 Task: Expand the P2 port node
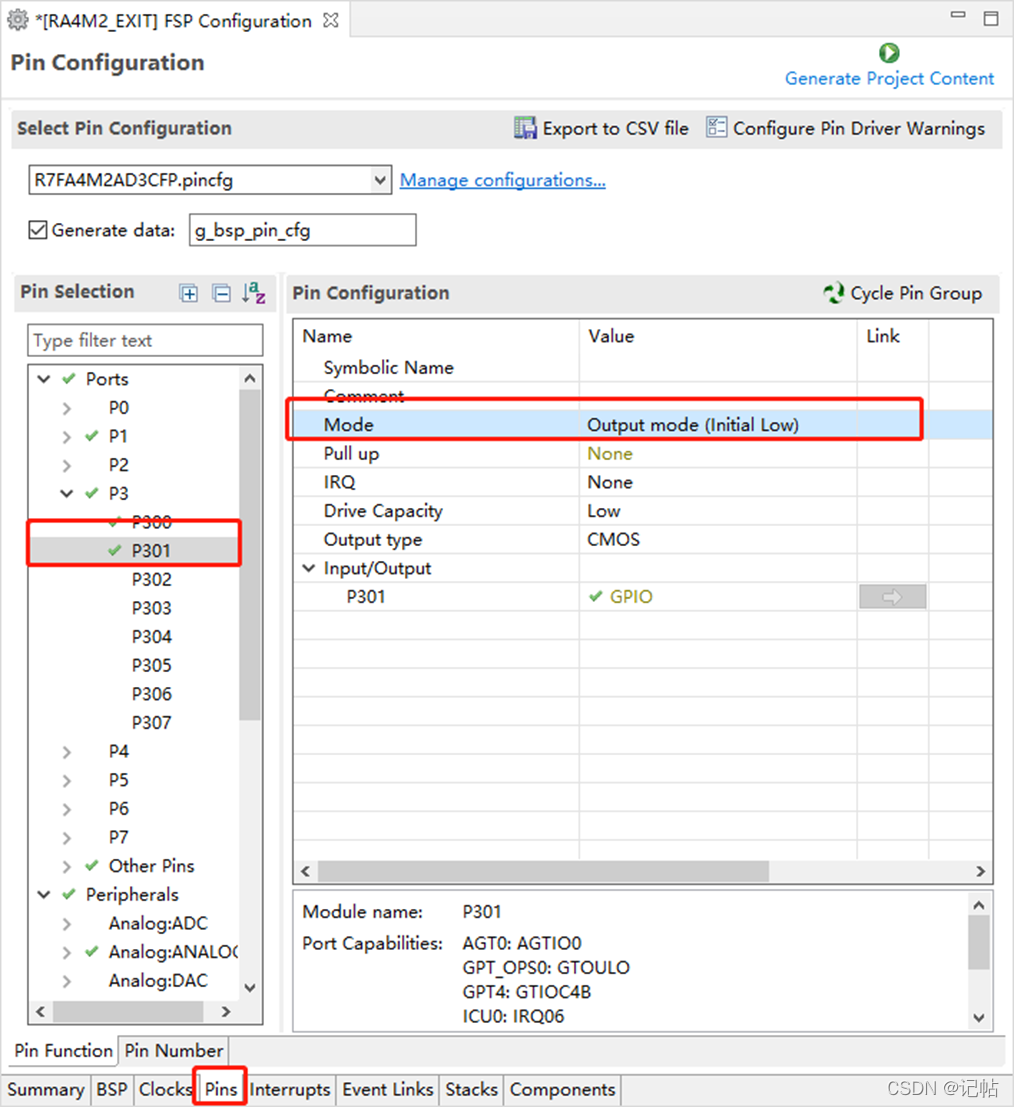coord(66,465)
